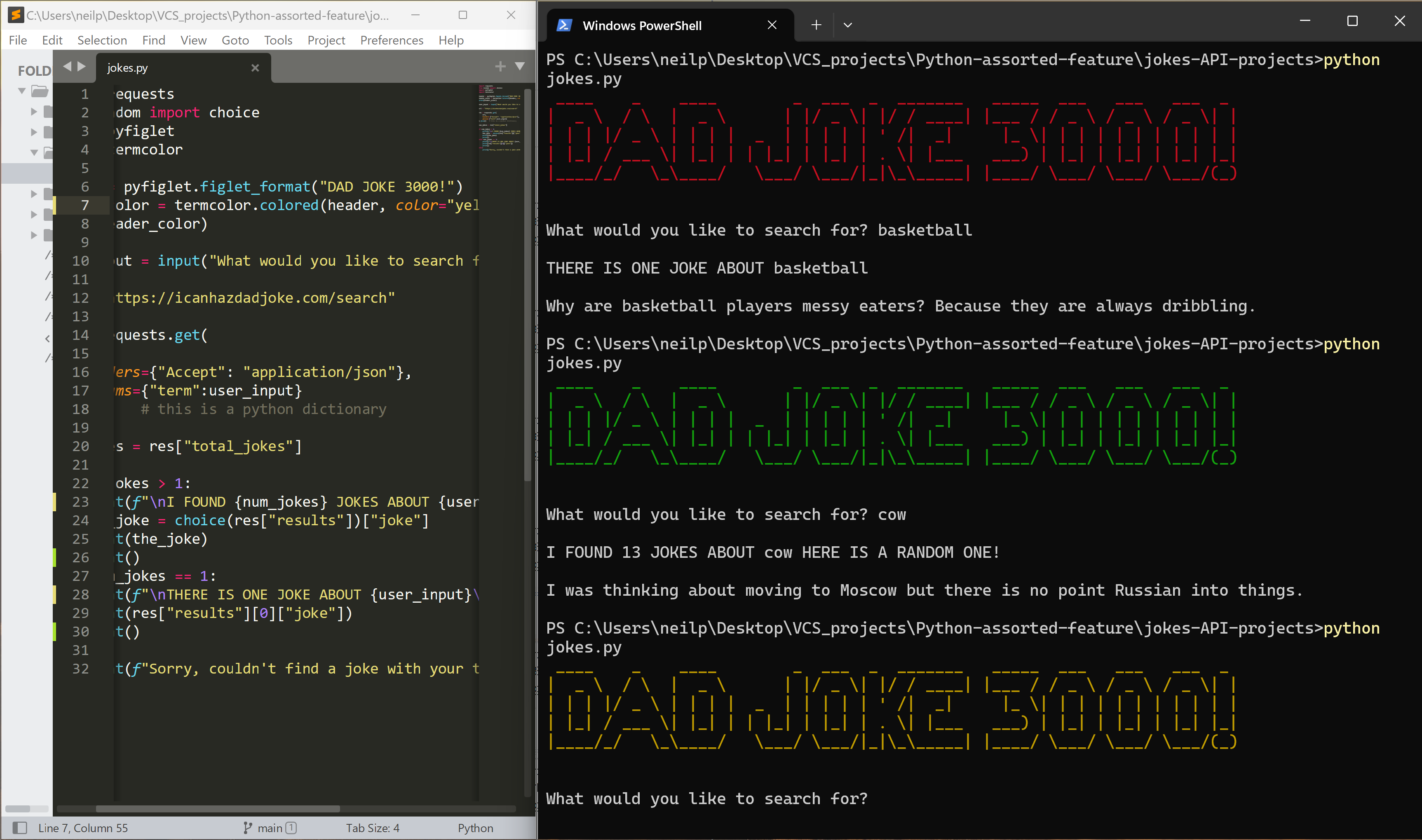The width and height of the screenshot is (1422, 840).
Task: Click the FOLDERS header in sidebar
Action: click(35, 71)
